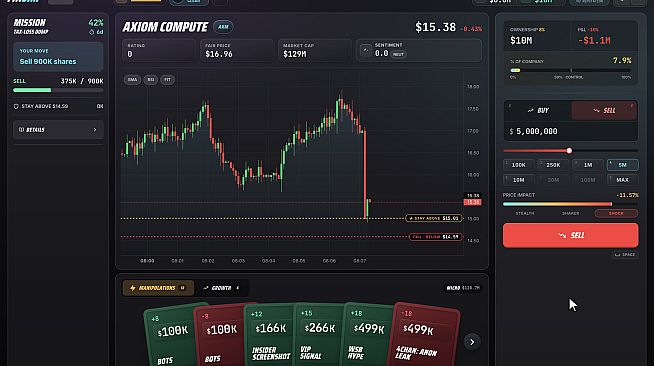Click the mission SELL progress bar

click(x=58, y=90)
